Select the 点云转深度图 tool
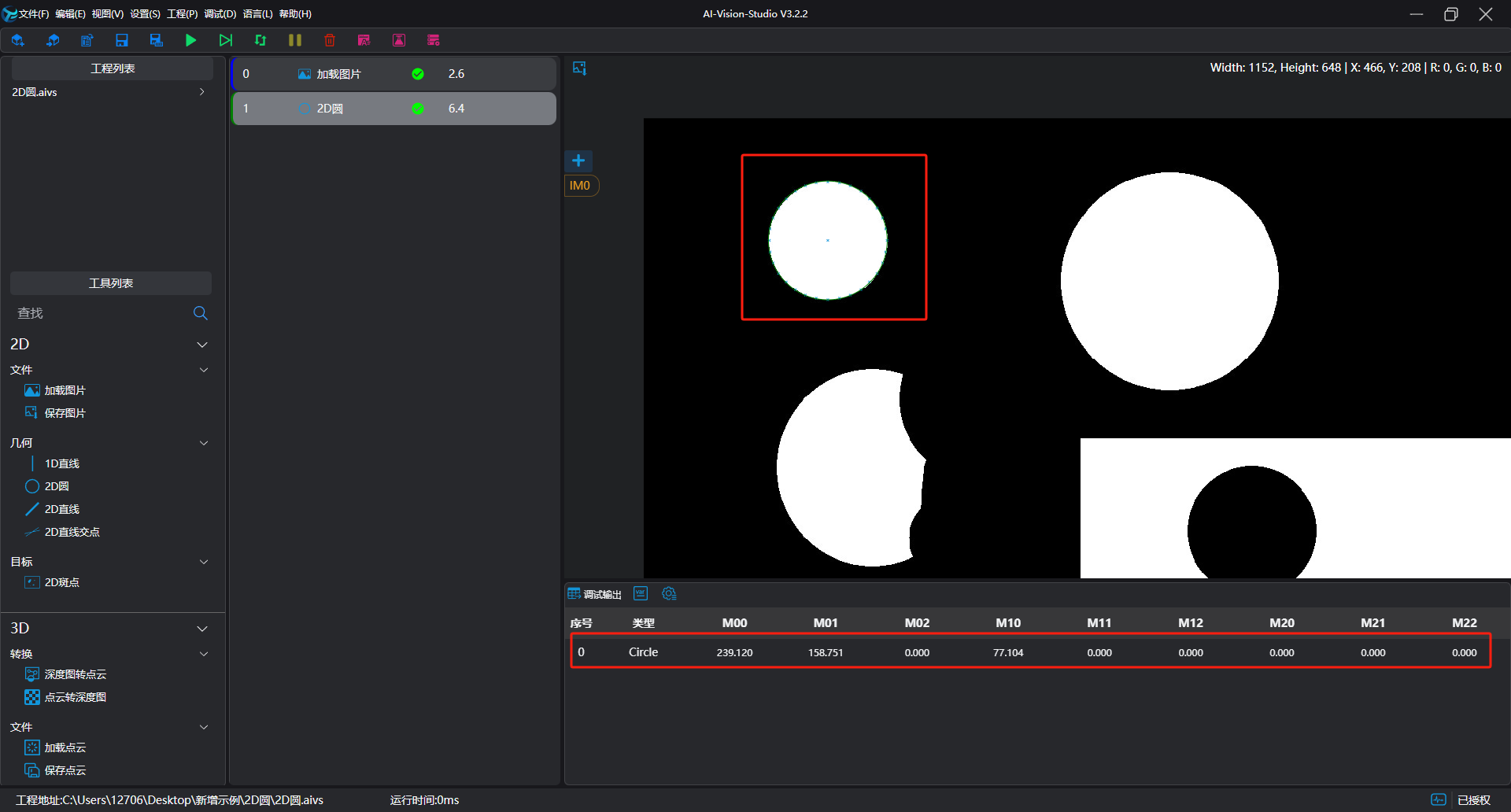Screen dimensions: 1511x812 pyautogui.click(x=65, y=697)
